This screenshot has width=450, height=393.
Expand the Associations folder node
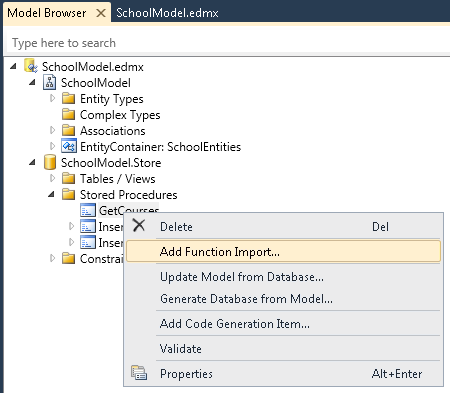(x=52, y=130)
